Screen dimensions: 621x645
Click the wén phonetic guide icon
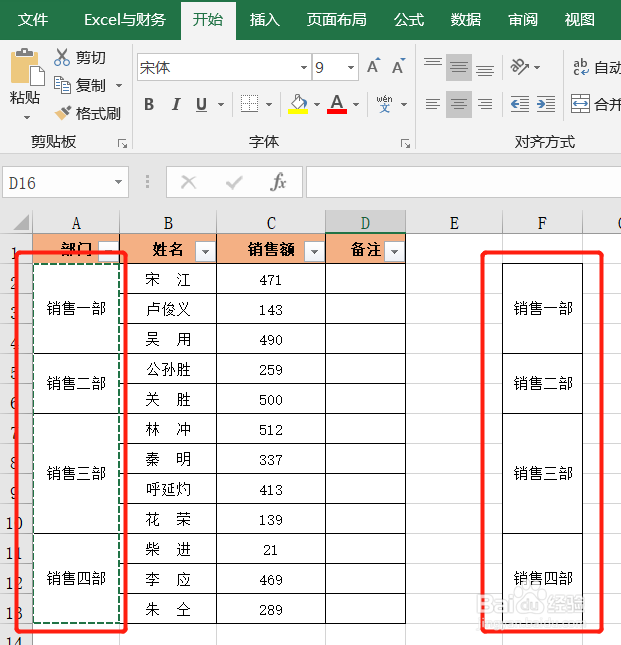tap(384, 104)
